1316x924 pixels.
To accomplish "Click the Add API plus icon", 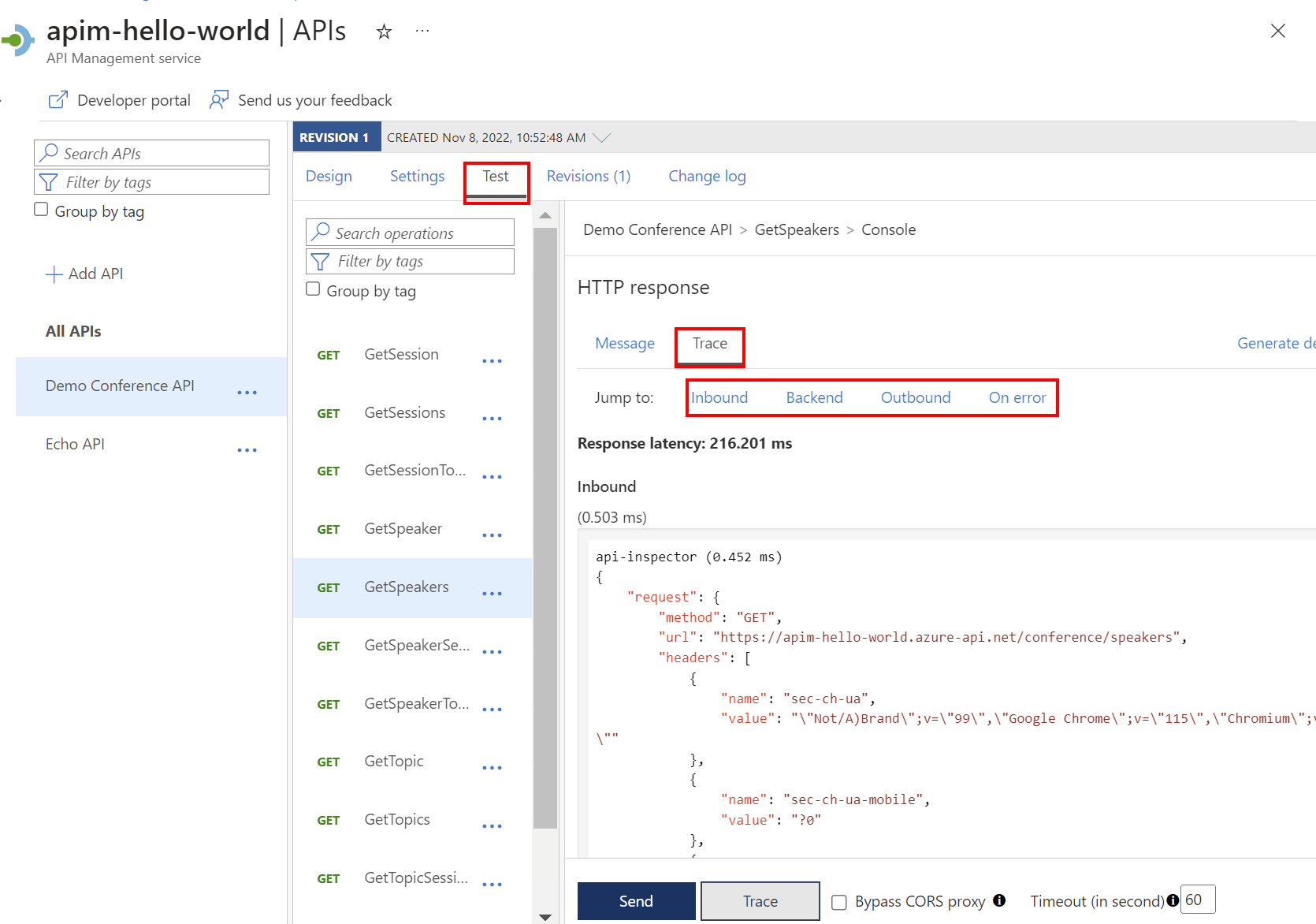I will click(x=53, y=274).
